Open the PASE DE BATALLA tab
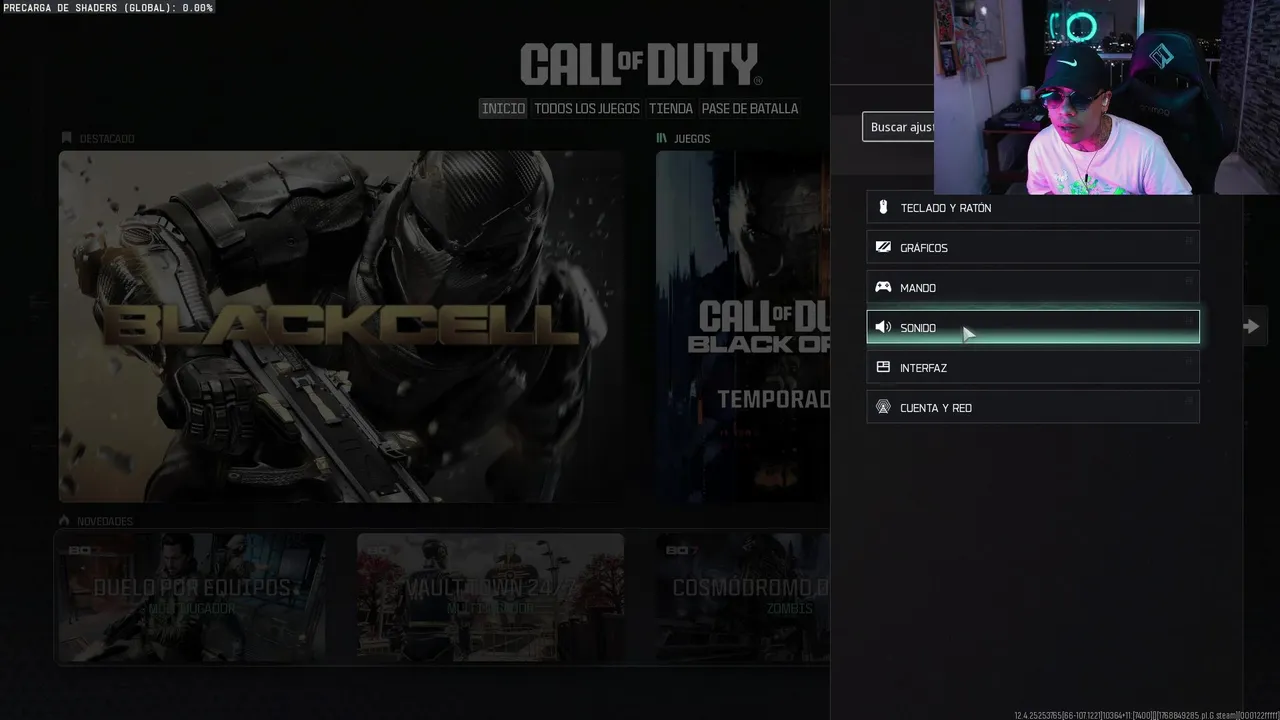The width and height of the screenshot is (1280, 720). (x=750, y=108)
